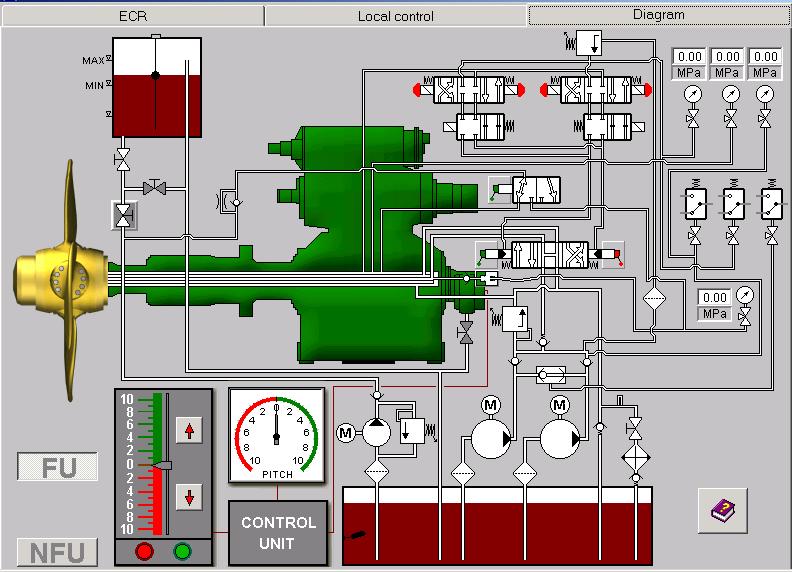Switch to the ECR tab
Image resolution: width=792 pixels, height=572 pixels.
click(132, 16)
